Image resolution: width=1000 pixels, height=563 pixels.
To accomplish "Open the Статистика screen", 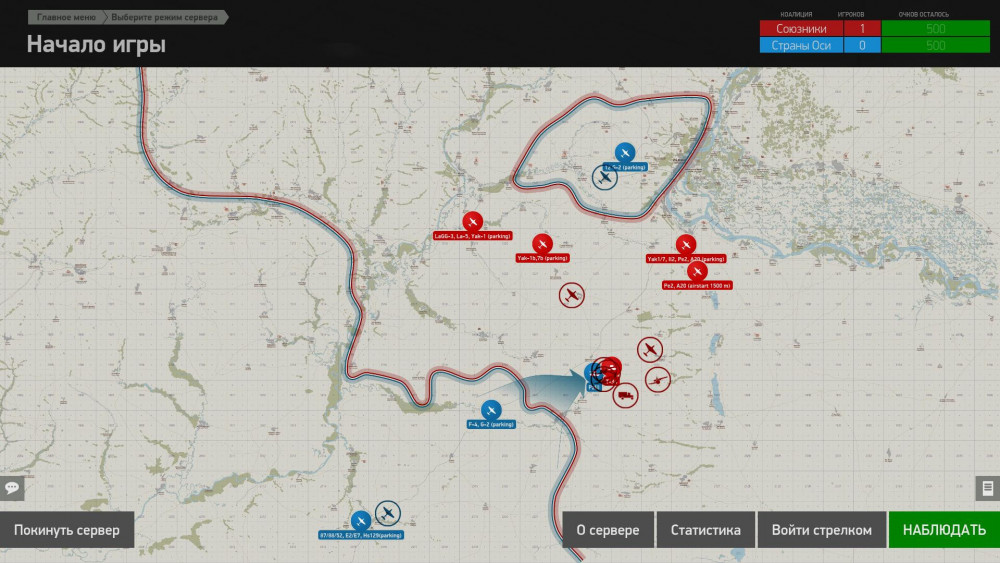I will pos(705,530).
